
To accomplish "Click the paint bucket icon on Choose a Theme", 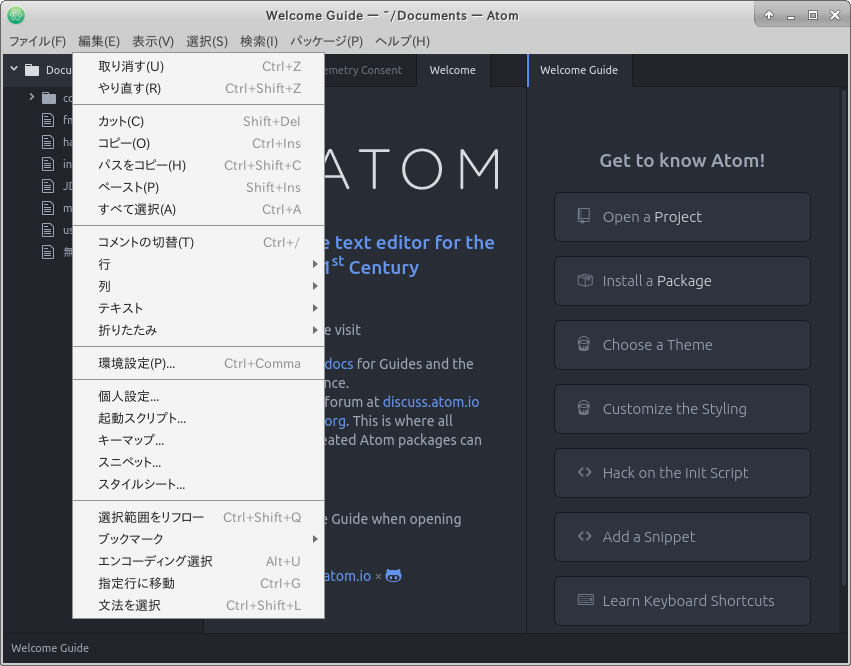I will coord(583,344).
